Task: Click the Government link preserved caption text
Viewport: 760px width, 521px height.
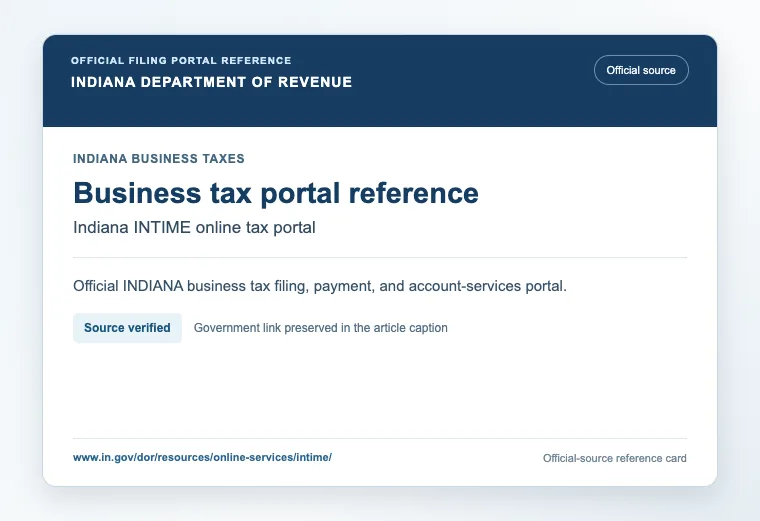Action: pyautogui.click(x=320, y=328)
